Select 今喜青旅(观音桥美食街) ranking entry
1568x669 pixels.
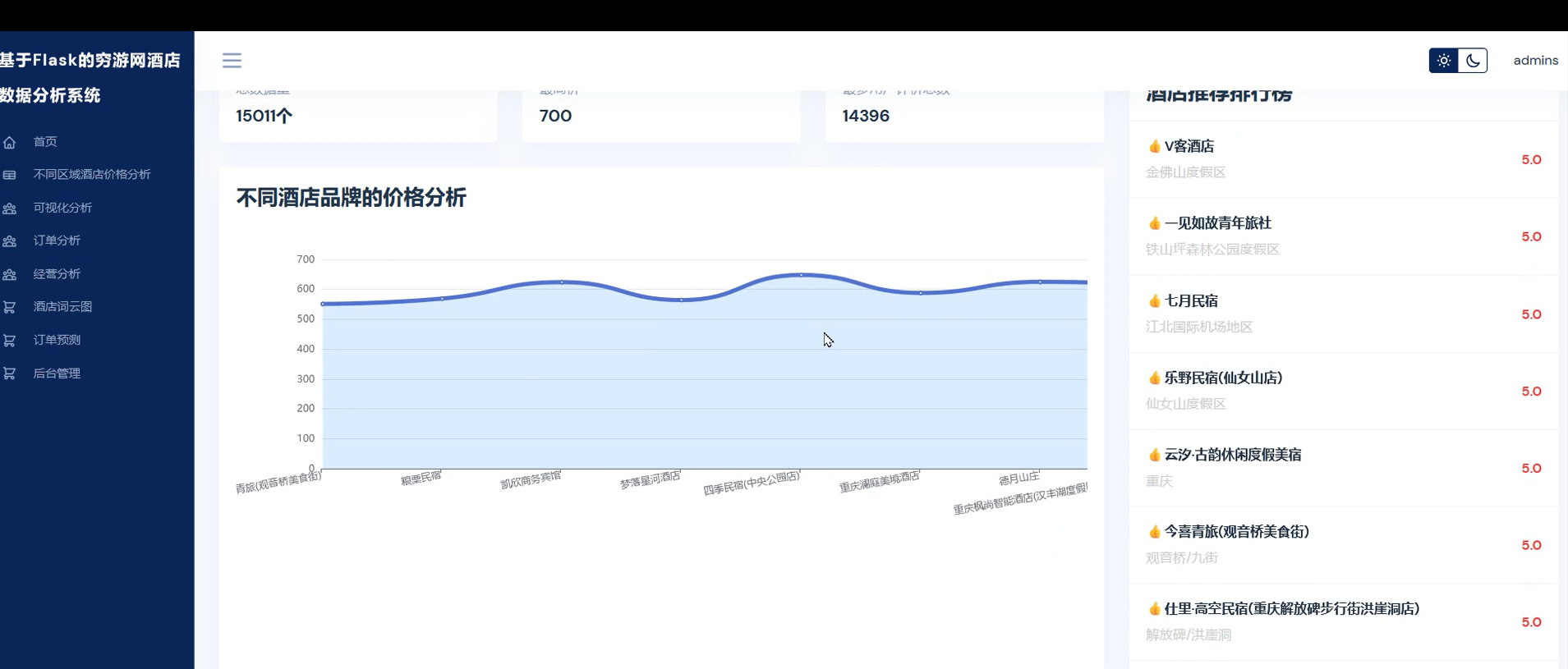(x=1237, y=532)
